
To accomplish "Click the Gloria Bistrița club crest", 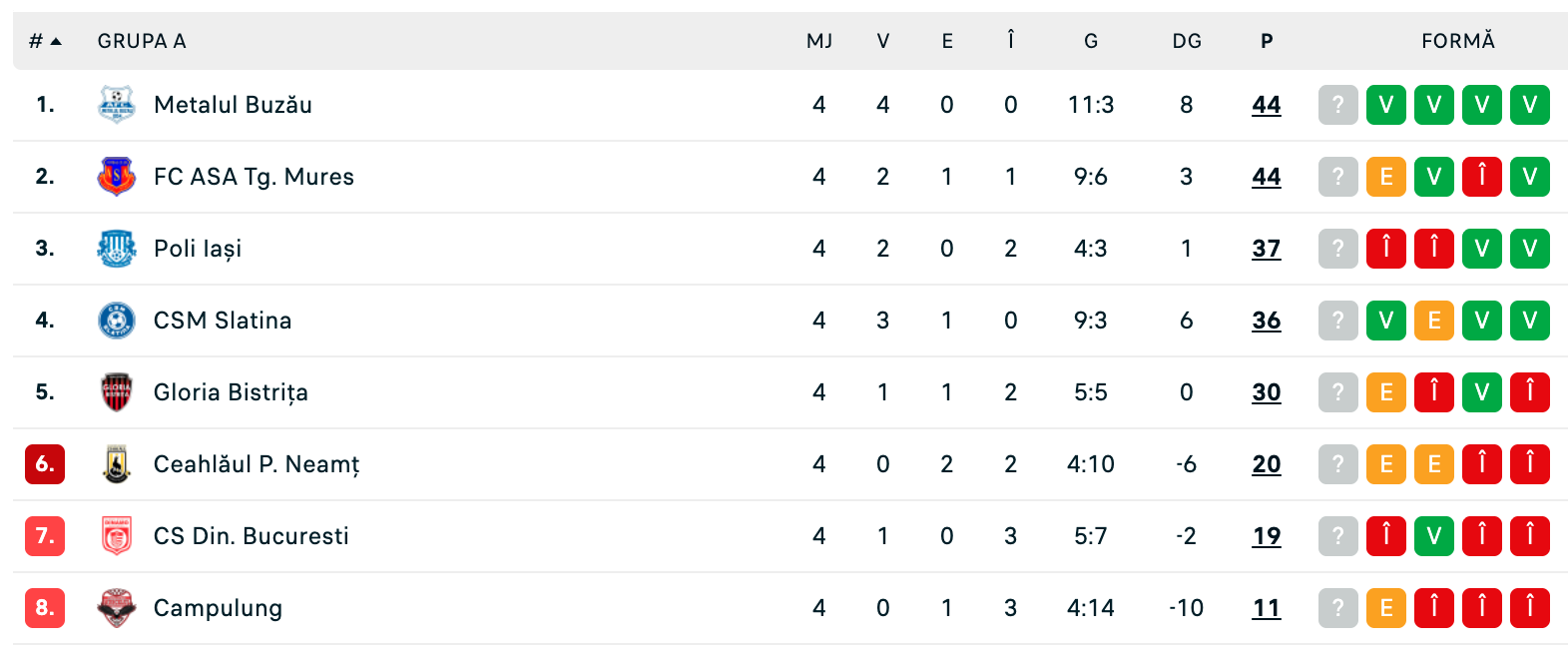I will pyautogui.click(x=117, y=392).
